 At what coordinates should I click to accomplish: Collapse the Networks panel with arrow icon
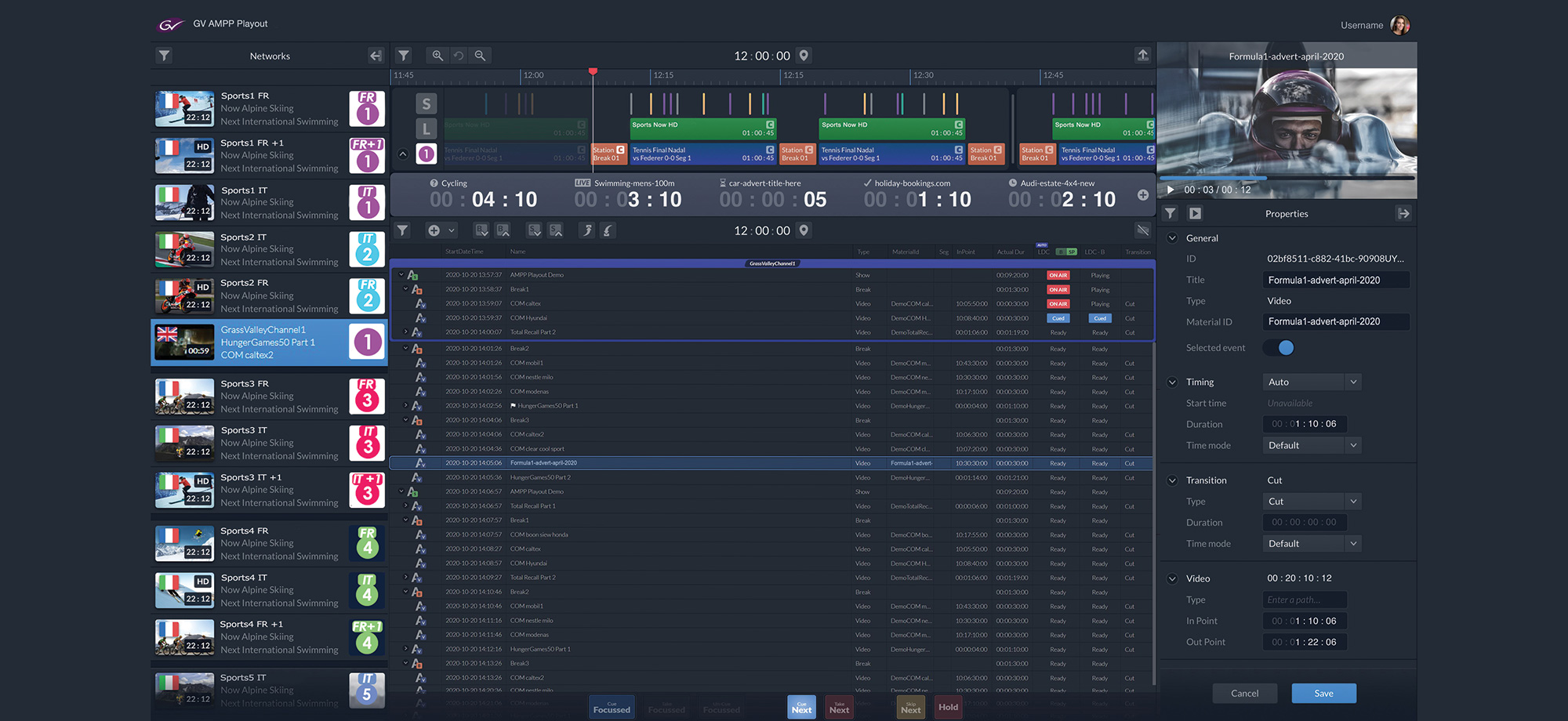[x=376, y=56]
